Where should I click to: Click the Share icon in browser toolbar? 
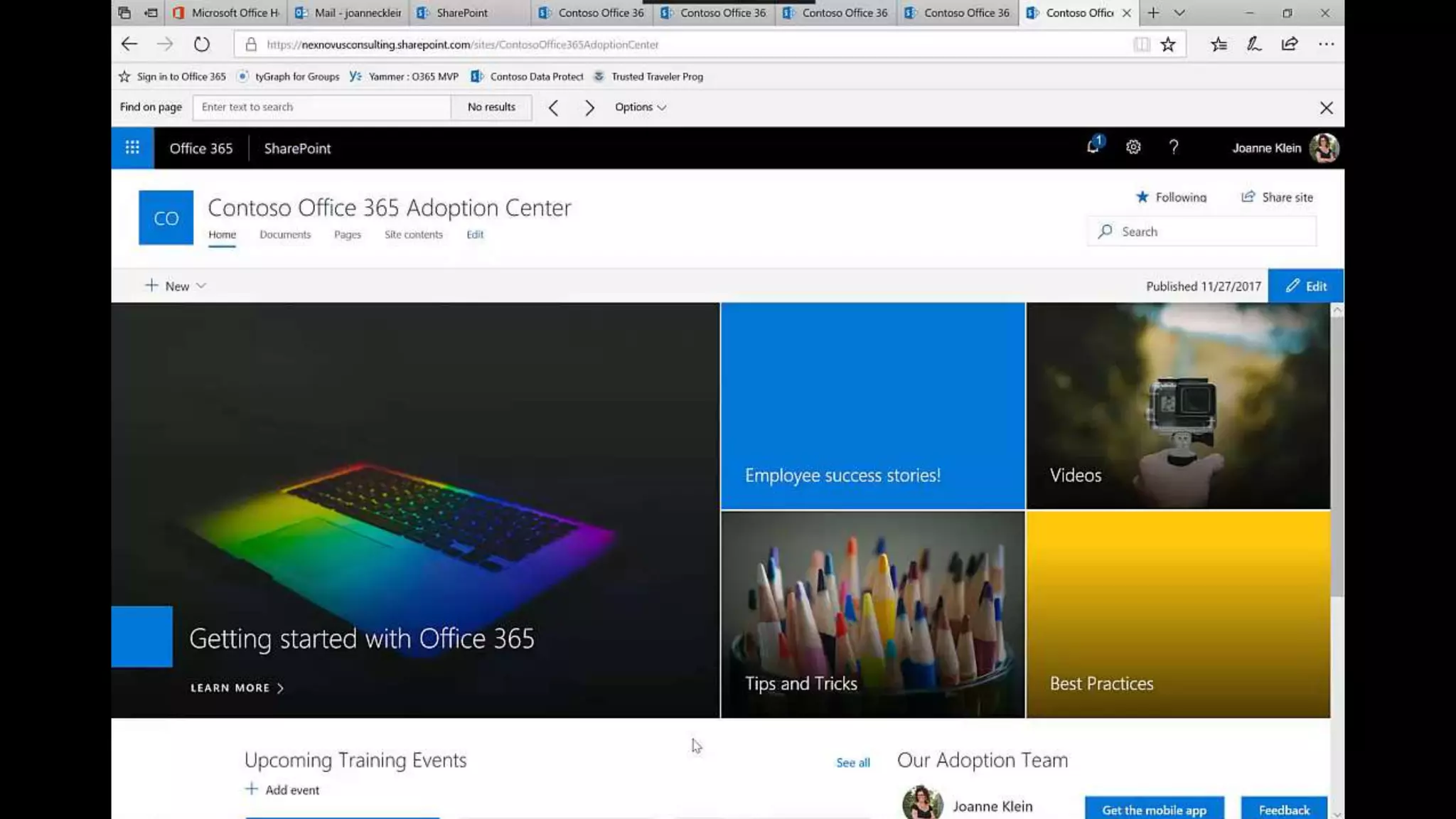[x=1290, y=44]
